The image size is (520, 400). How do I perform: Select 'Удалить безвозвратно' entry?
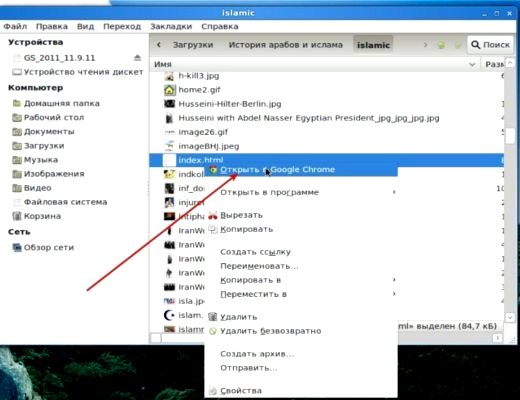point(301,331)
